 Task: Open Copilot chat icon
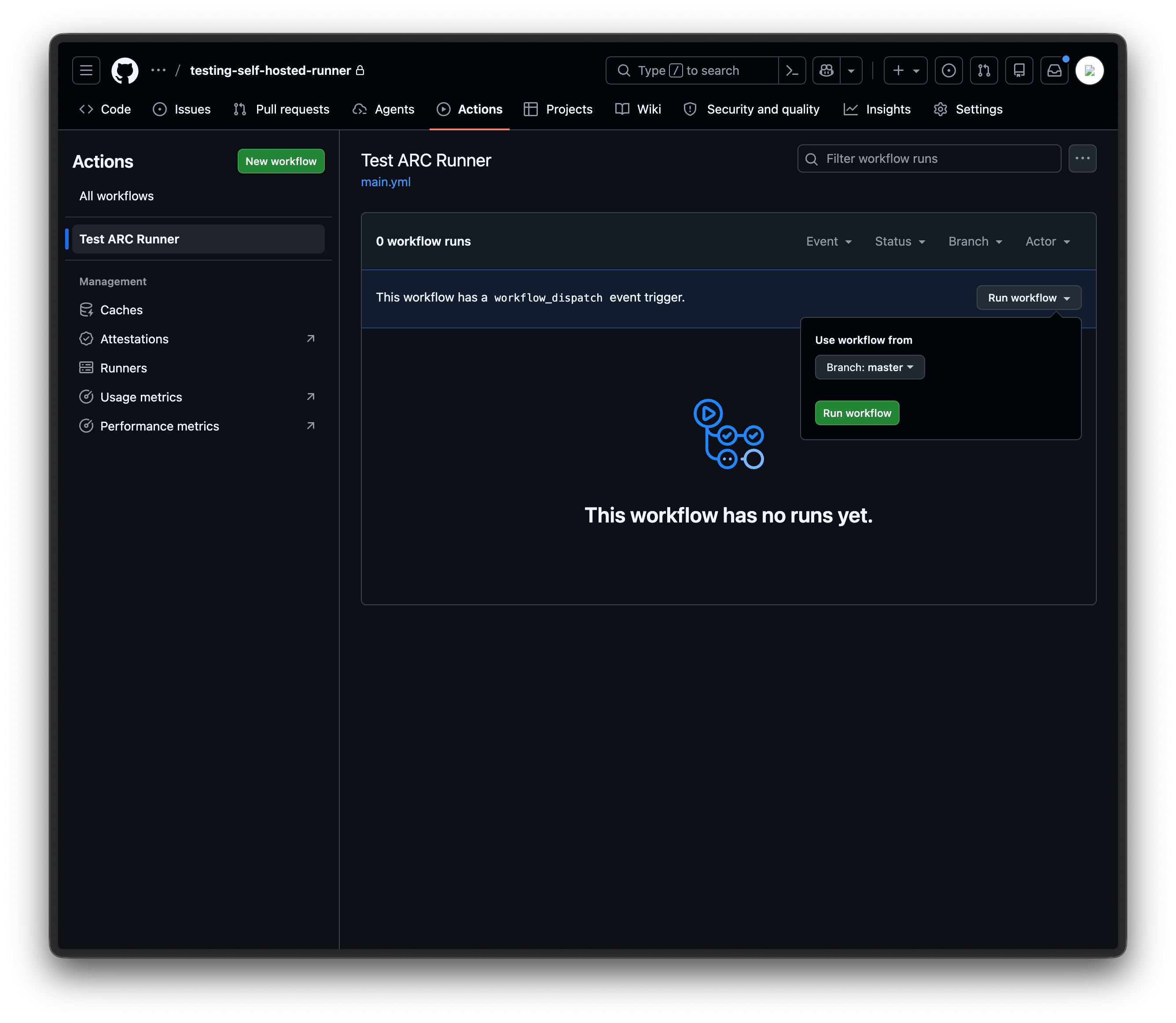(826, 70)
